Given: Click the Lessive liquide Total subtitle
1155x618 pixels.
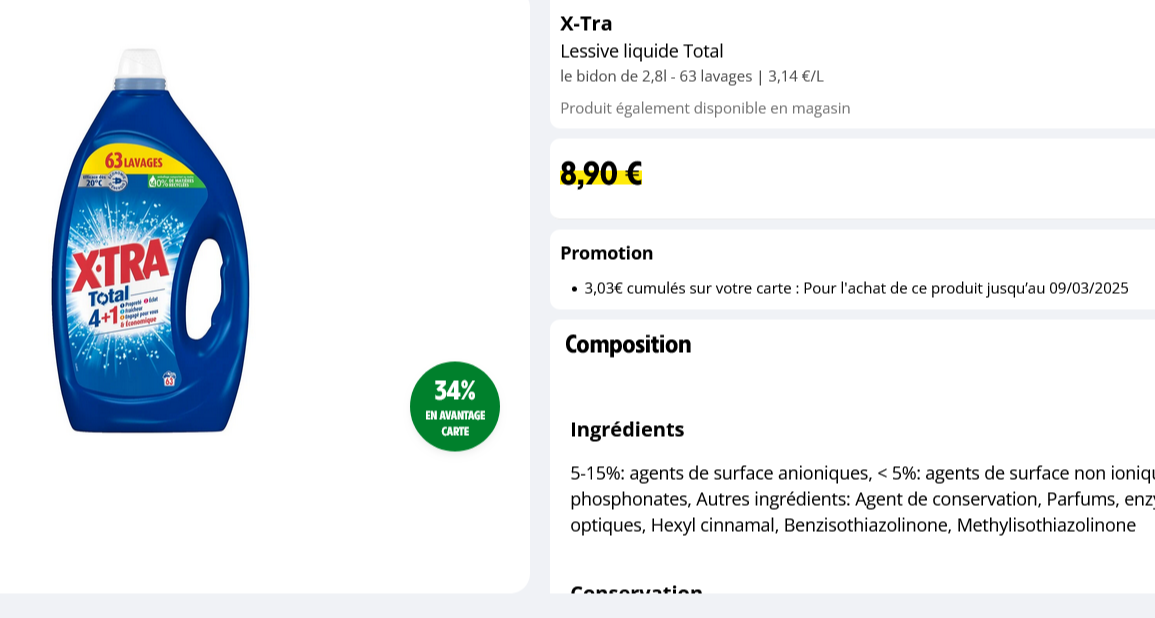Looking at the screenshot, I should click(x=641, y=50).
